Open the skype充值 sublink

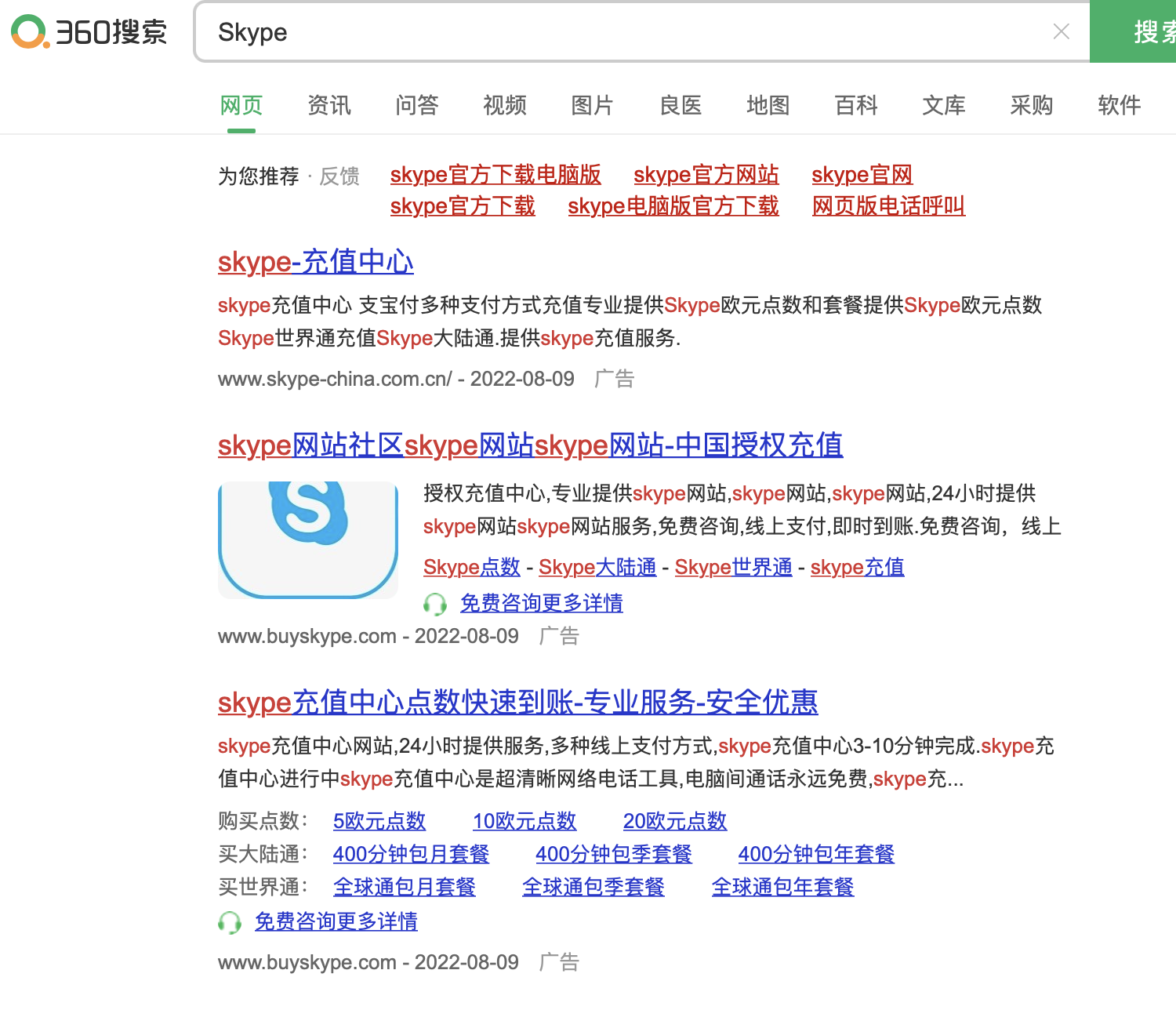[x=858, y=567]
